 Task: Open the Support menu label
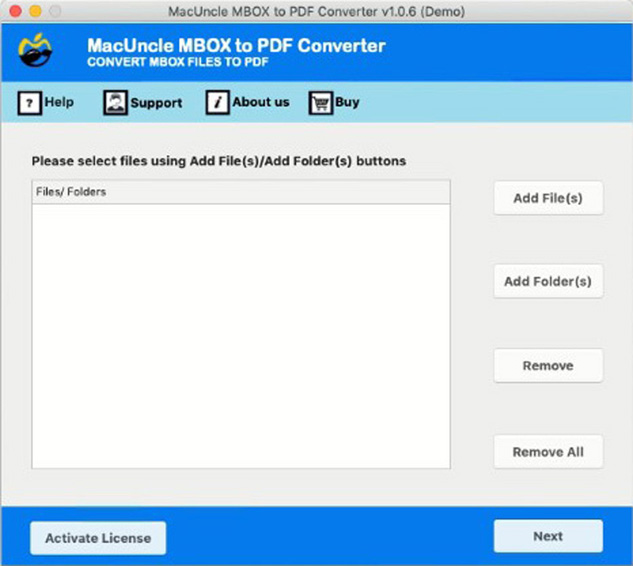[156, 103]
